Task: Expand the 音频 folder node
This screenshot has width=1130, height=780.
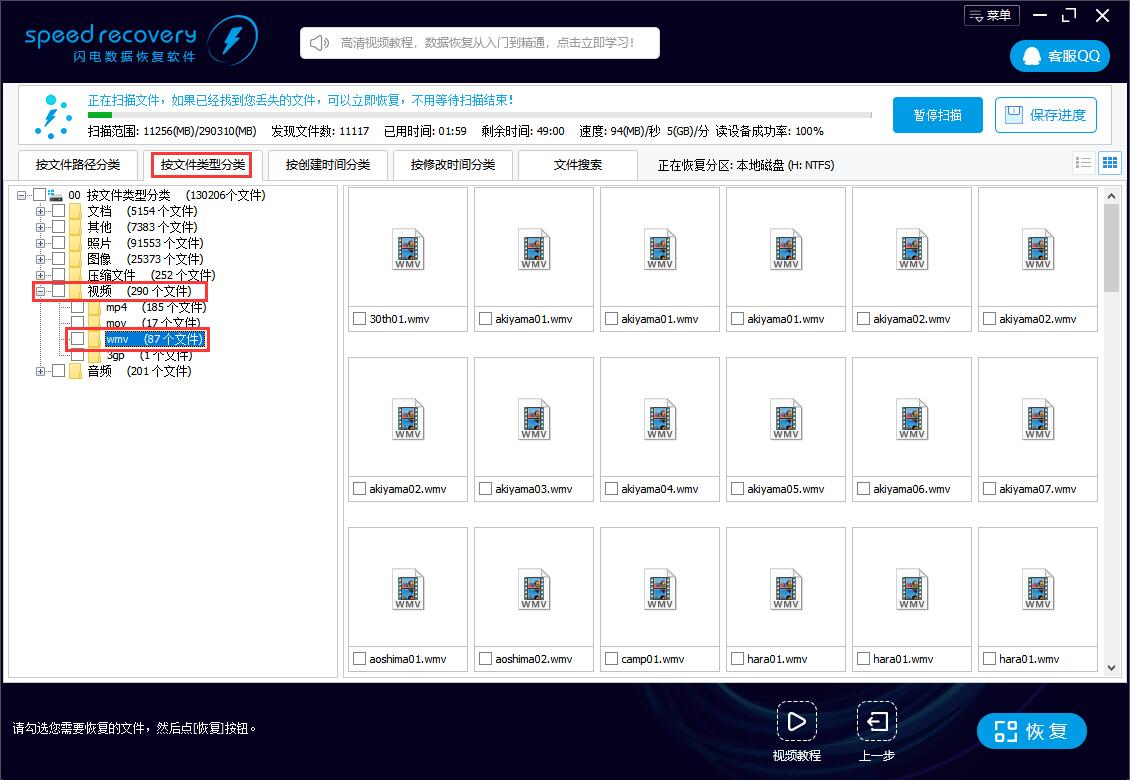Action: [40, 371]
